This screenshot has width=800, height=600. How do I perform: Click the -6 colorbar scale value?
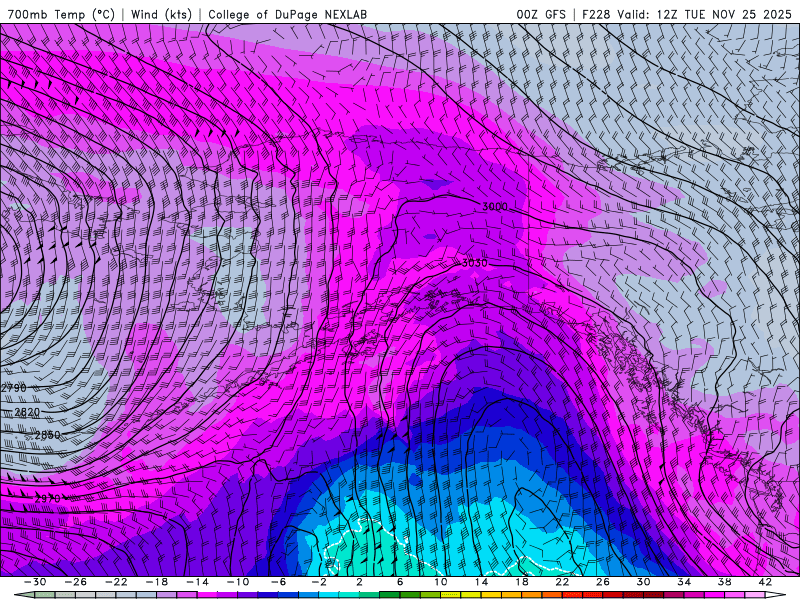coord(279,582)
